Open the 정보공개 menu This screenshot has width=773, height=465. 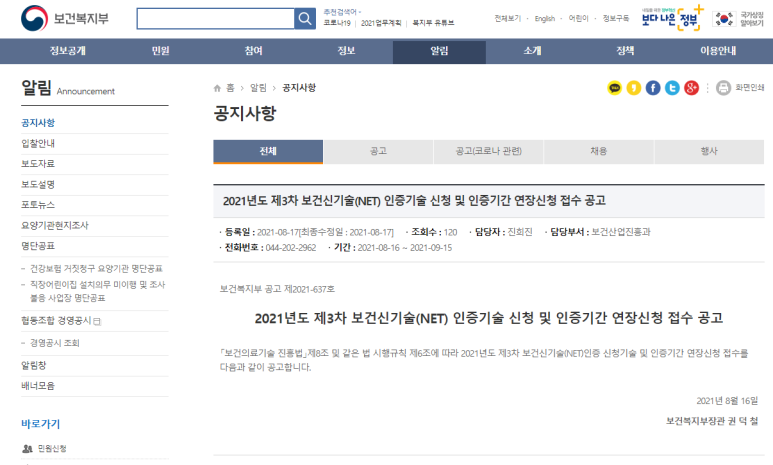[68, 51]
